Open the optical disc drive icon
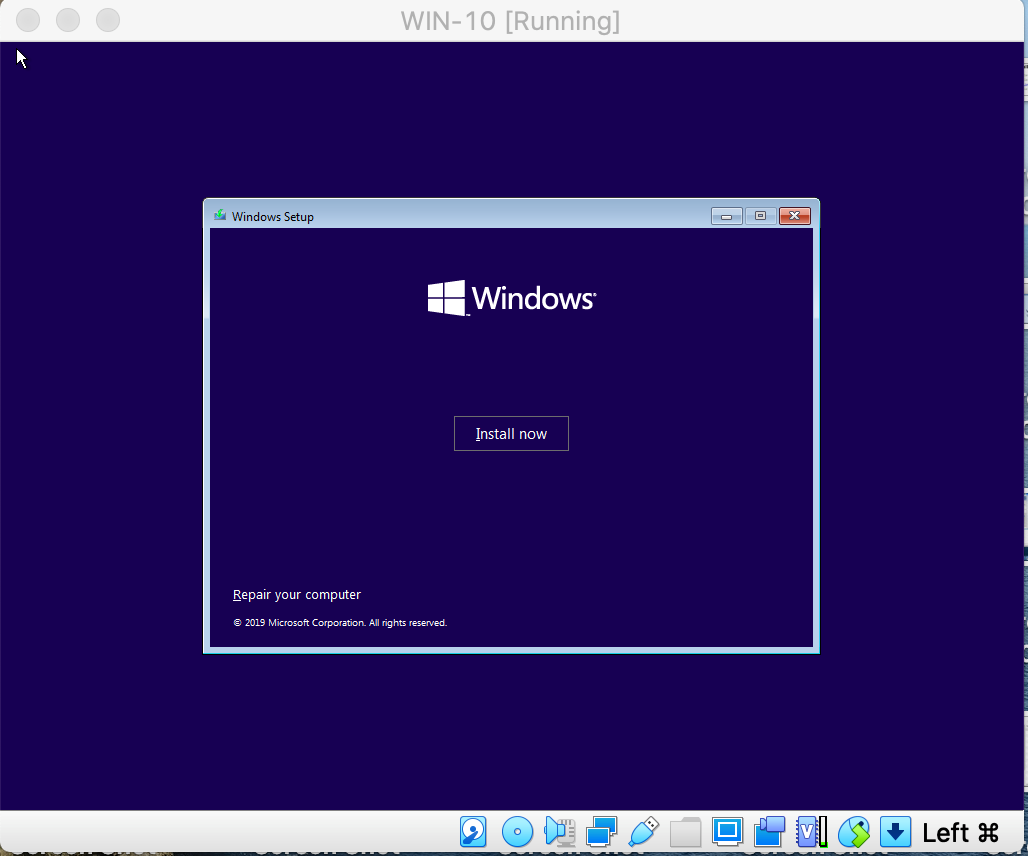 517,832
